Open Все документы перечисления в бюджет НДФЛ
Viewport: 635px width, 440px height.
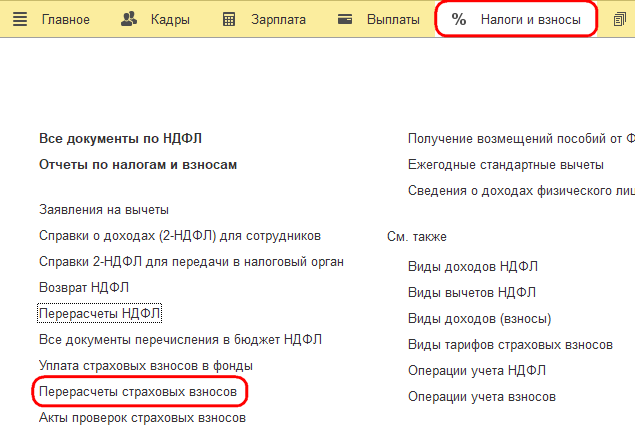[180, 340]
